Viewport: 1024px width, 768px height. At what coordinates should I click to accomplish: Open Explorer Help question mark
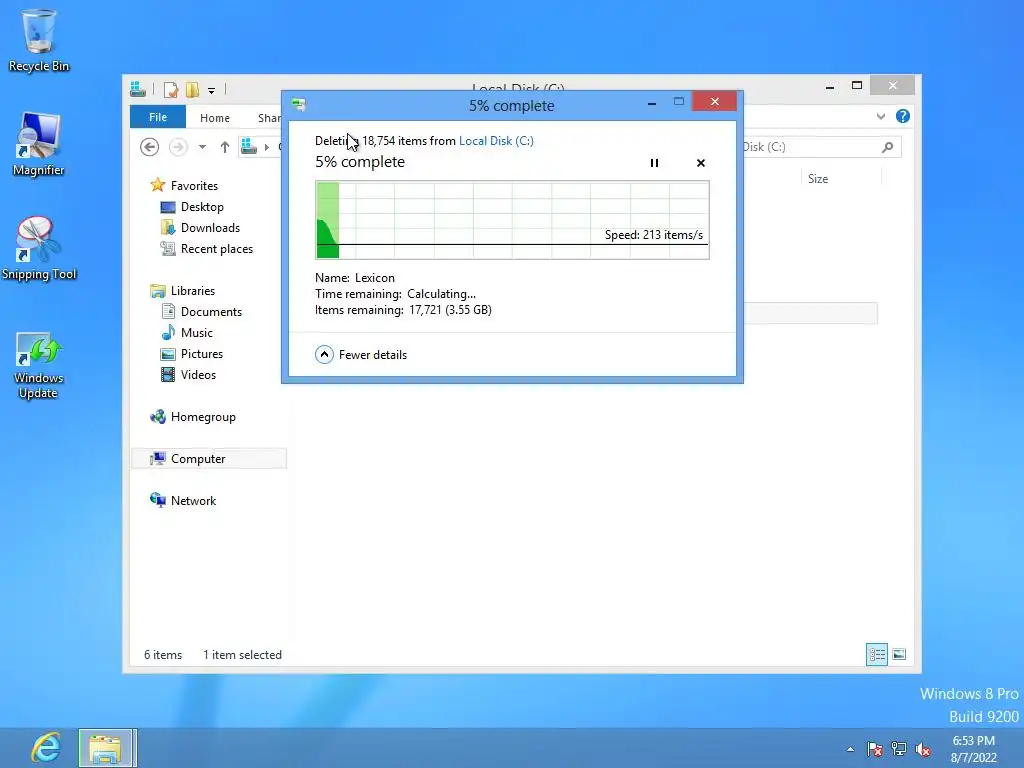click(x=903, y=116)
